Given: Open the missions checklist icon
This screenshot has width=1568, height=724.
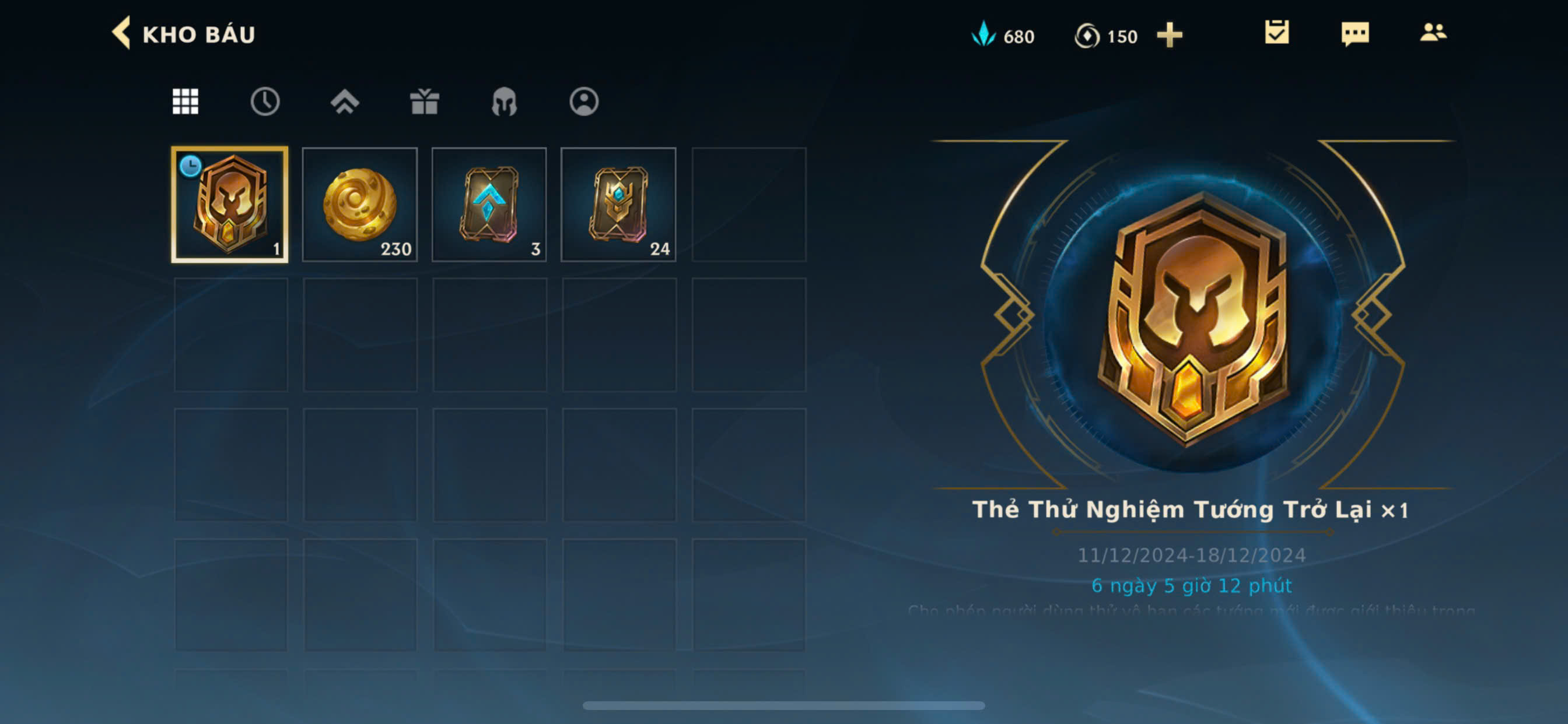Looking at the screenshot, I should (x=1276, y=32).
